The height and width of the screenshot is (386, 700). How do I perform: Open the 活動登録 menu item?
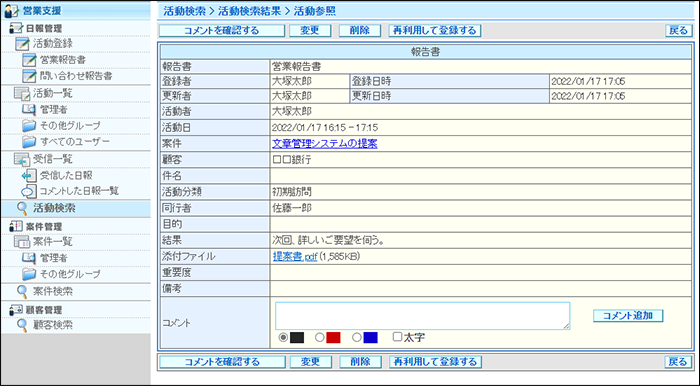pyautogui.click(x=52, y=44)
